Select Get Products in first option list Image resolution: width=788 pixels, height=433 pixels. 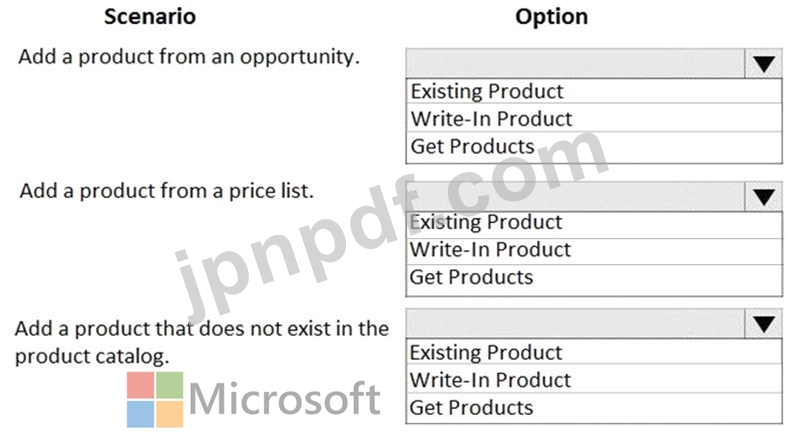tap(594, 147)
